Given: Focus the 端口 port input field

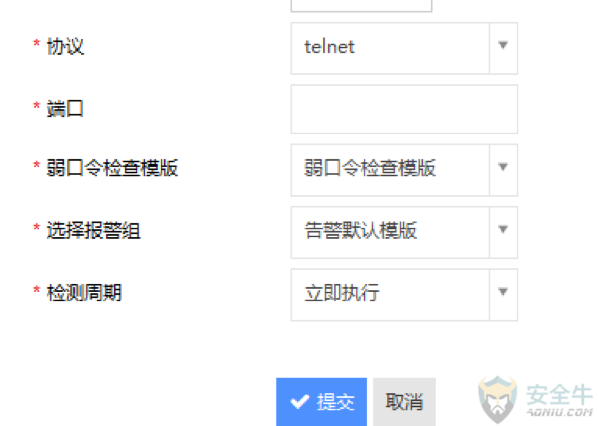Looking at the screenshot, I should 404,109.
